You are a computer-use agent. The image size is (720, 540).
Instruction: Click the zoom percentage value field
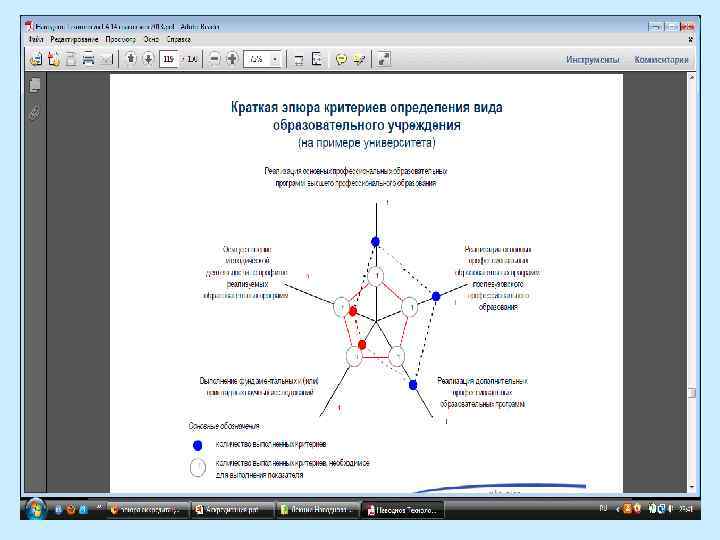coord(257,59)
